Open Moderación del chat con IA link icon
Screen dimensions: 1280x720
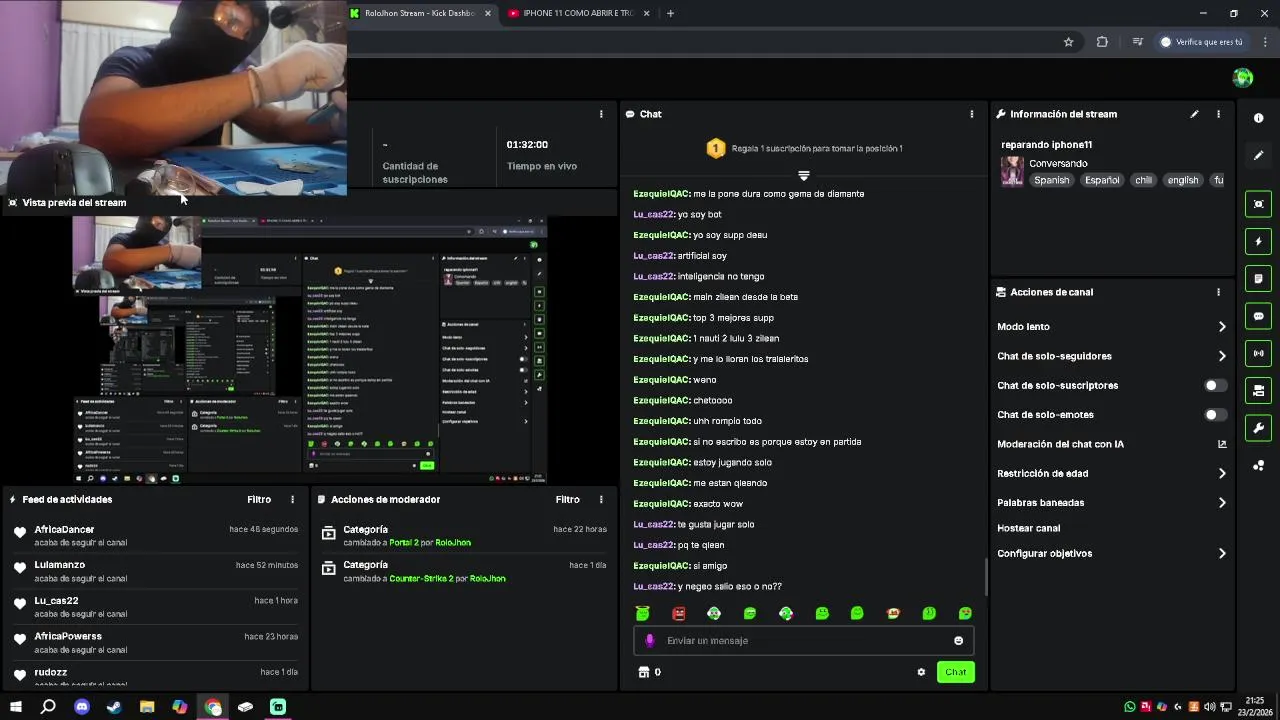[x=1222, y=444]
